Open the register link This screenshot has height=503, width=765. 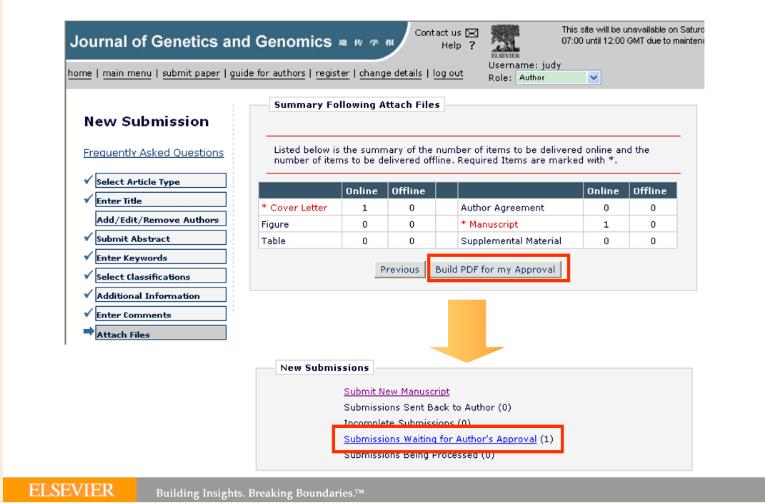pyautogui.click(x=332, y=73)
